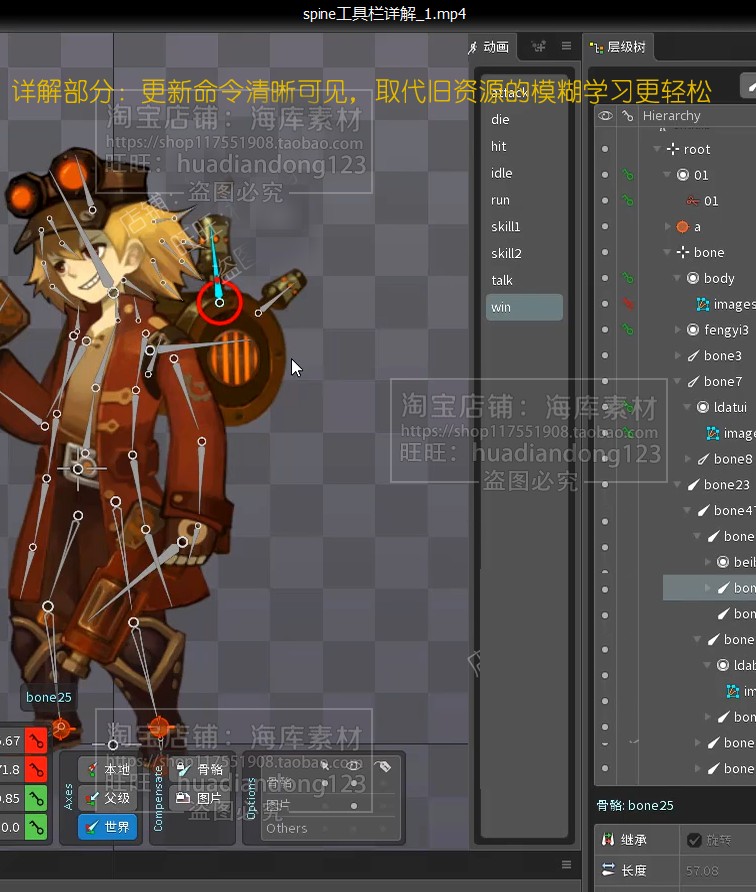Select the run animation
Image resolution: width=756 pixels, height=892 pixels.
(x=523, y=200)
